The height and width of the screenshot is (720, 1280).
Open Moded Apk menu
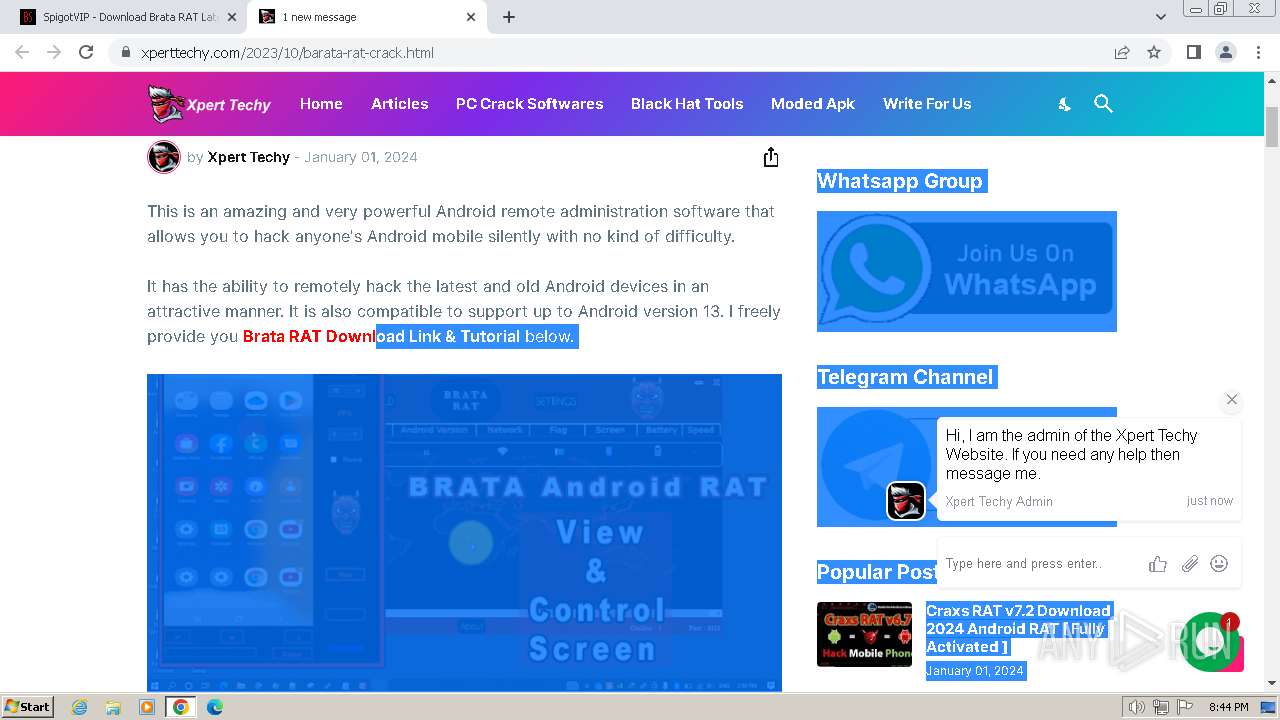(x=813, y=104)
